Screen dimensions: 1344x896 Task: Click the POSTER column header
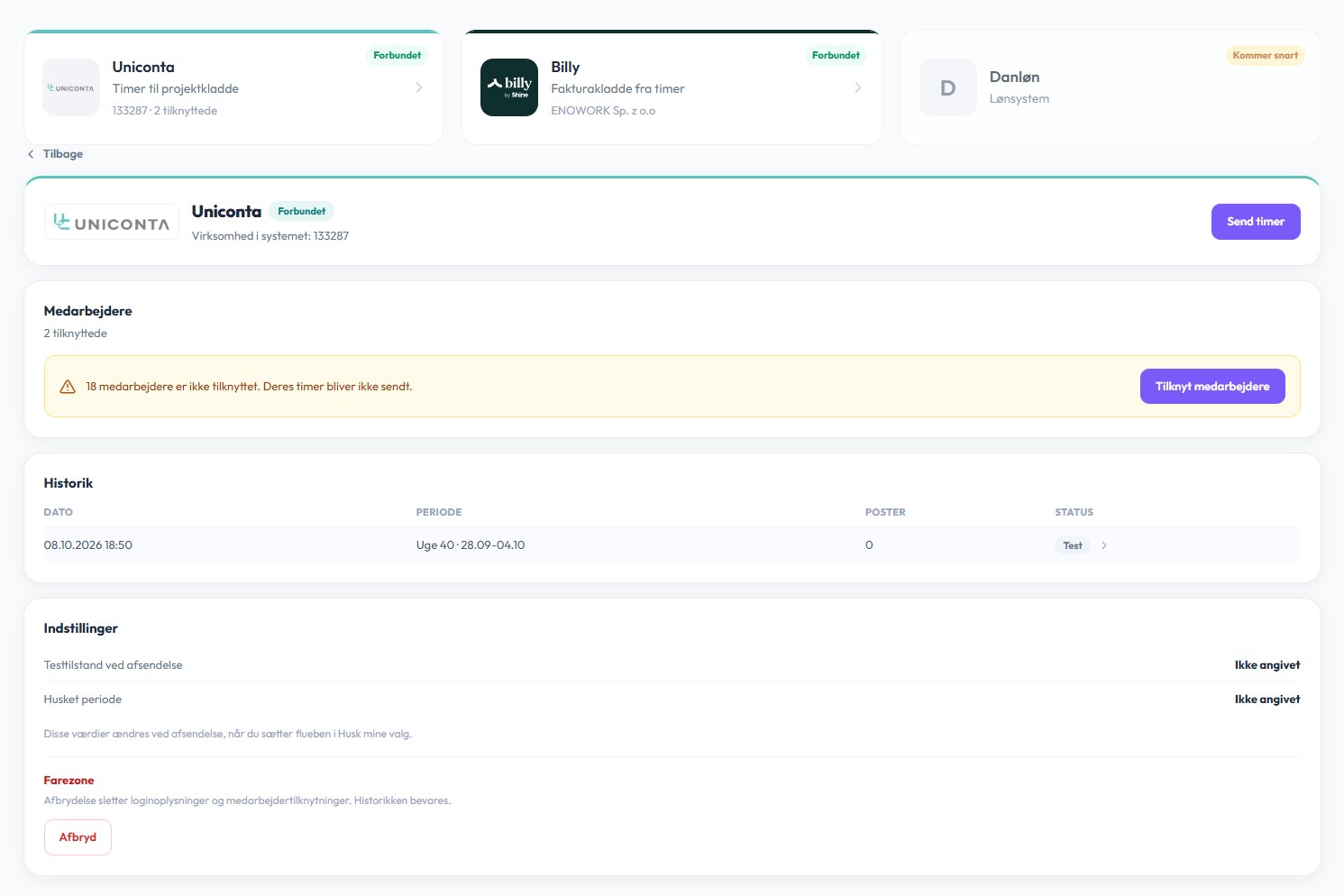885,512
